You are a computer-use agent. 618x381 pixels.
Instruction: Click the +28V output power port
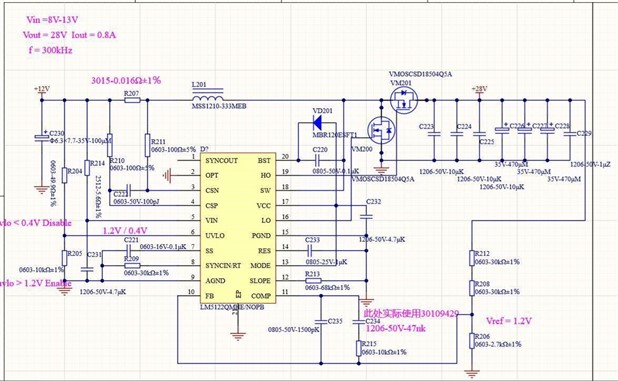[x=480, y=89]
